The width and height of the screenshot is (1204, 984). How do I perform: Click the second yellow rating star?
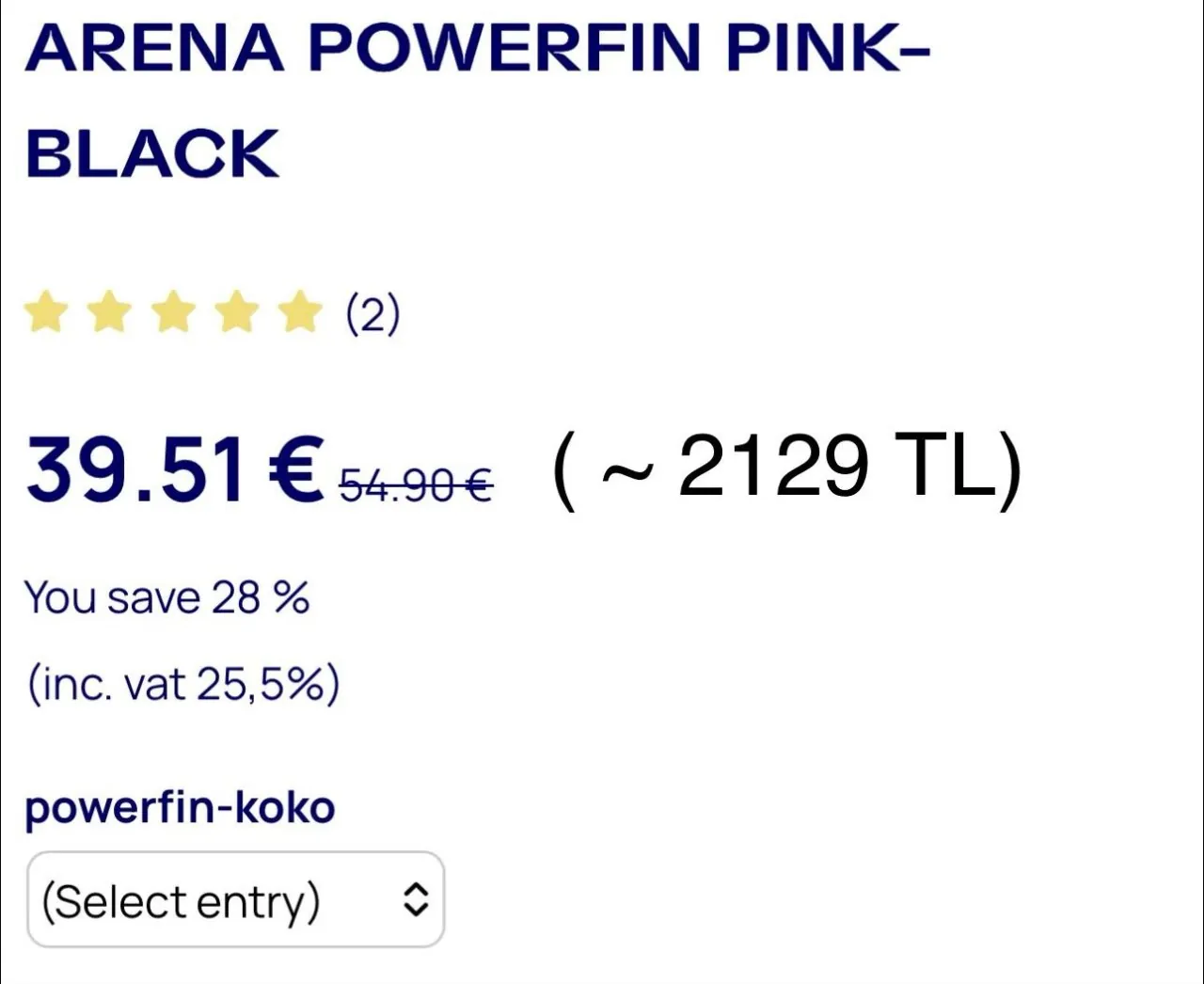pos(109,312)
